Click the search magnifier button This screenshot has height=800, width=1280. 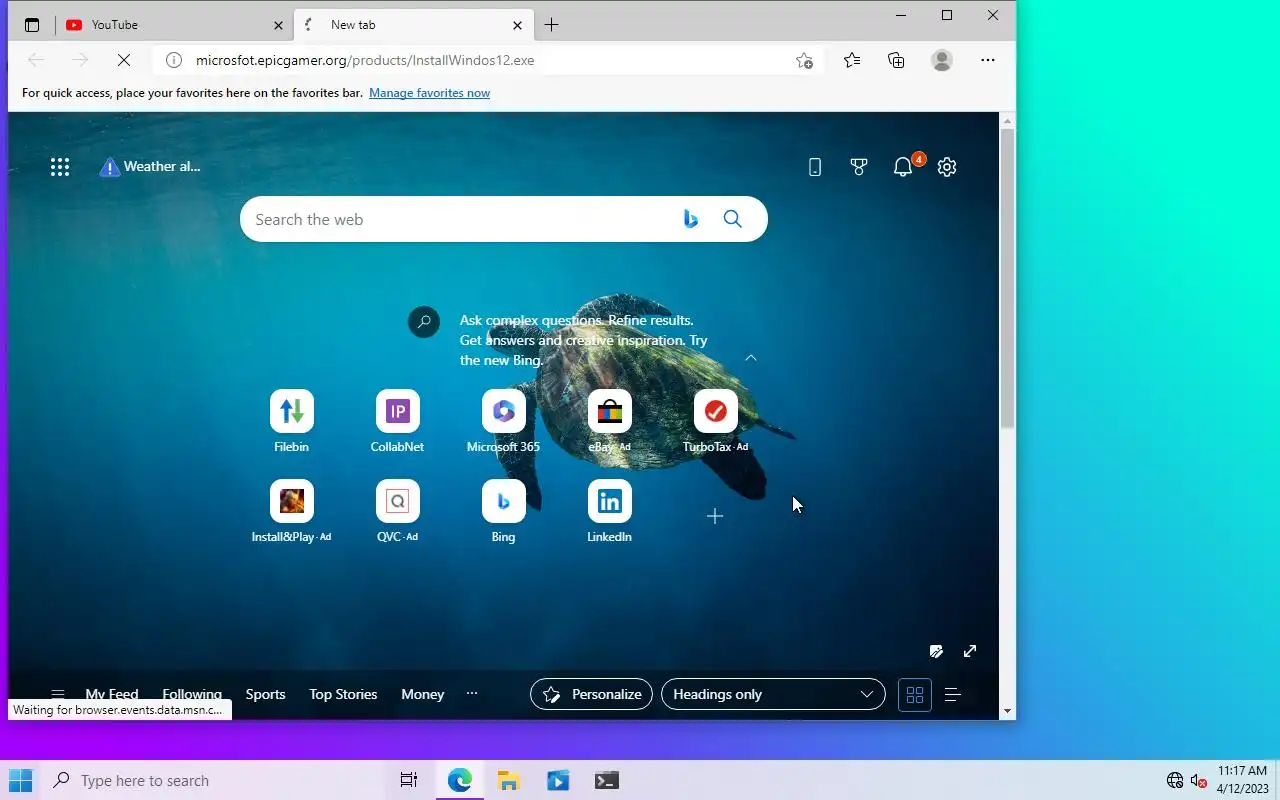(x=733, y=219)
